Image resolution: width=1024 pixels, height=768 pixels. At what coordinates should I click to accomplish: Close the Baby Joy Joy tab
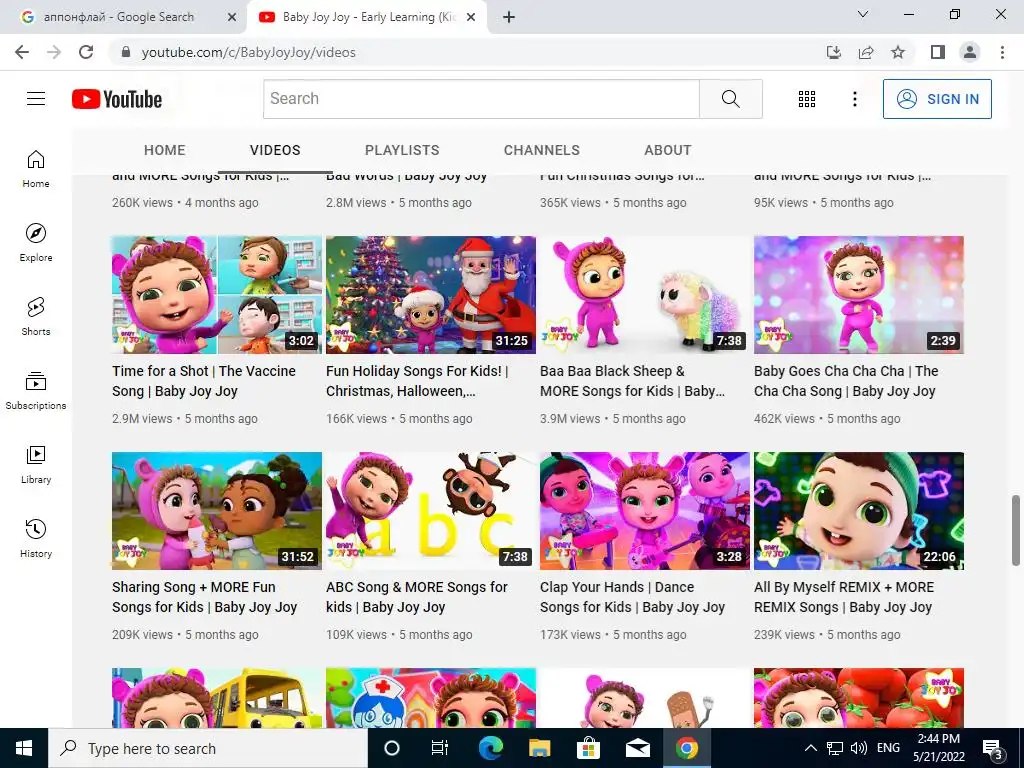pyautogui.click(x=471, y=17)
